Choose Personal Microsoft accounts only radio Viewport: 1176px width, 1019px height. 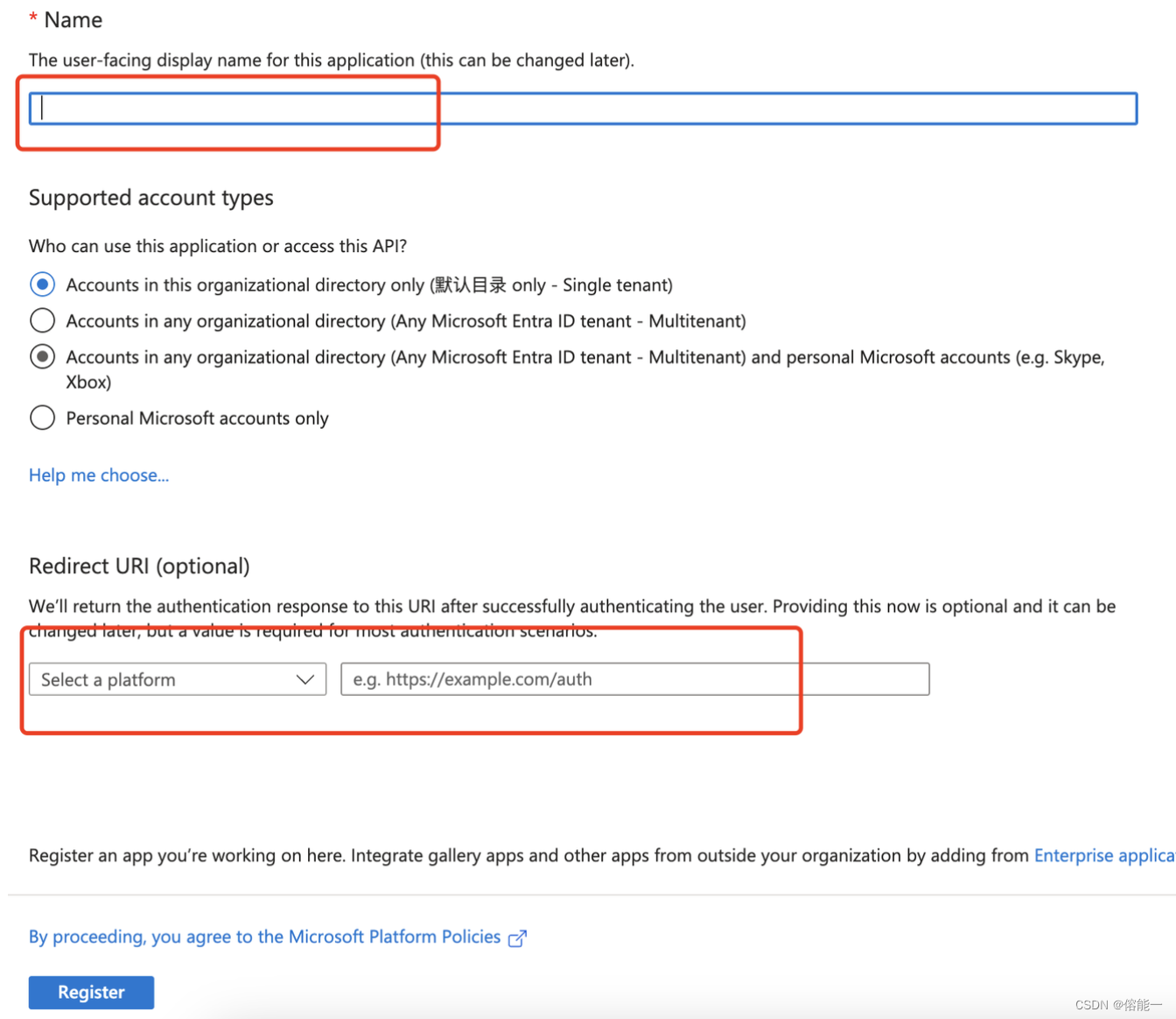[x=42, y=418]
